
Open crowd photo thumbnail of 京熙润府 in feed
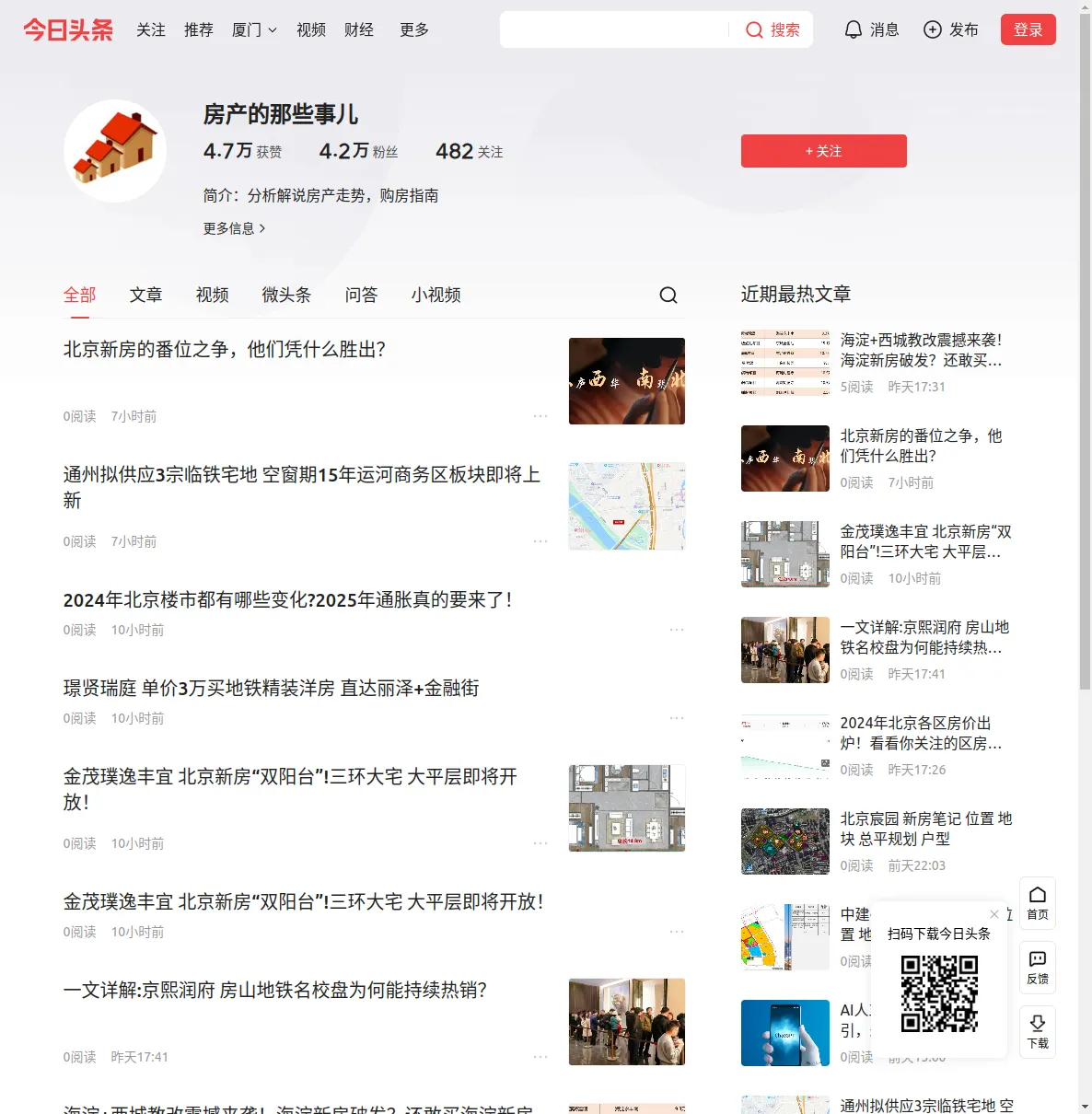point(627,1022)
